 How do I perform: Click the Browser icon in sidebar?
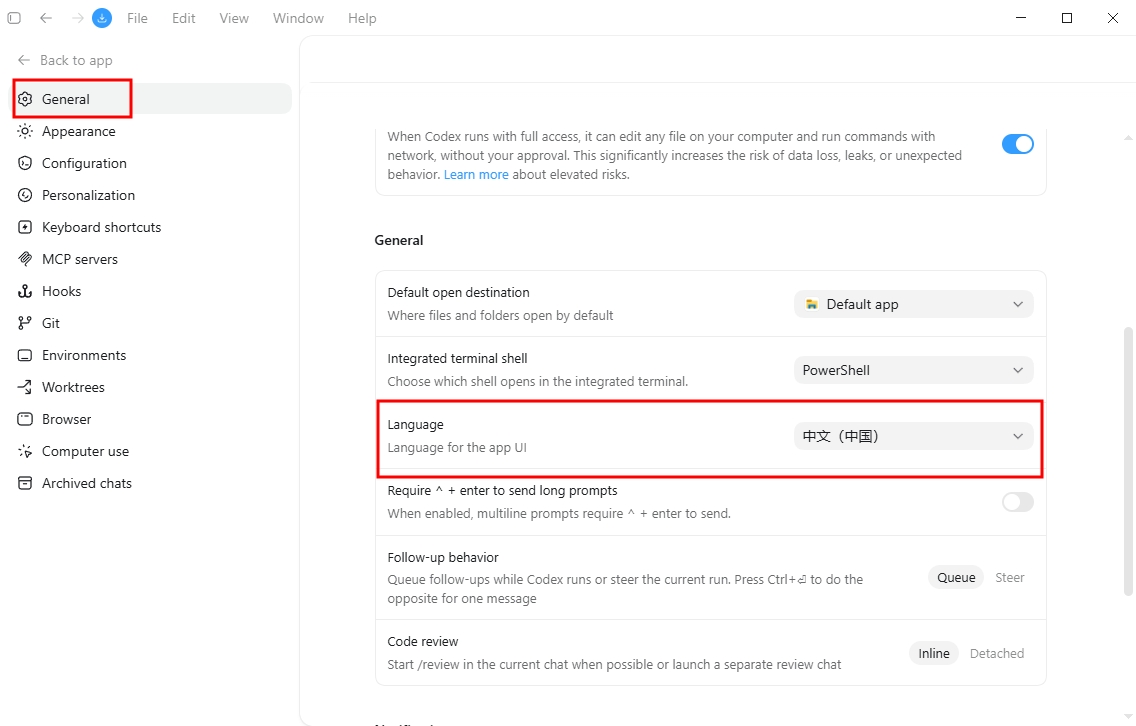[25, 419]
